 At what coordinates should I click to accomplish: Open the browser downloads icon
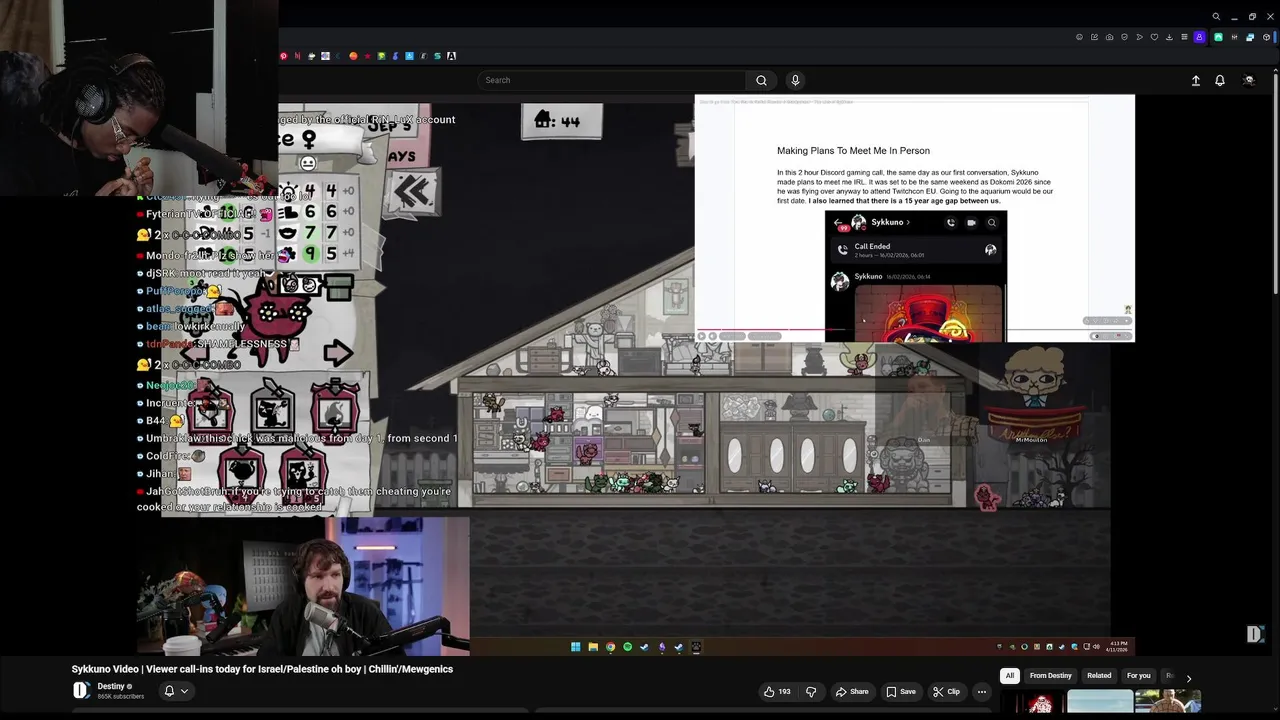click(x=1169, y=37)
